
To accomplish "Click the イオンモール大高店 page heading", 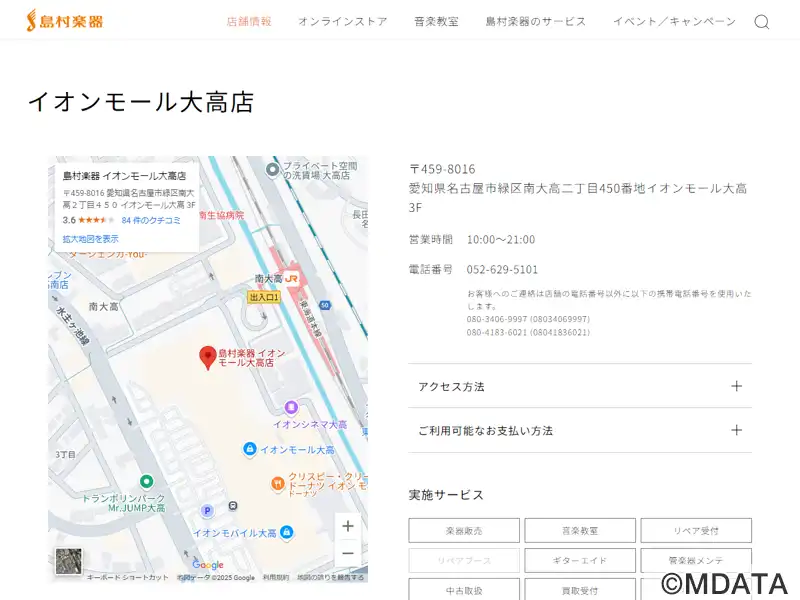I will point(141,102).
